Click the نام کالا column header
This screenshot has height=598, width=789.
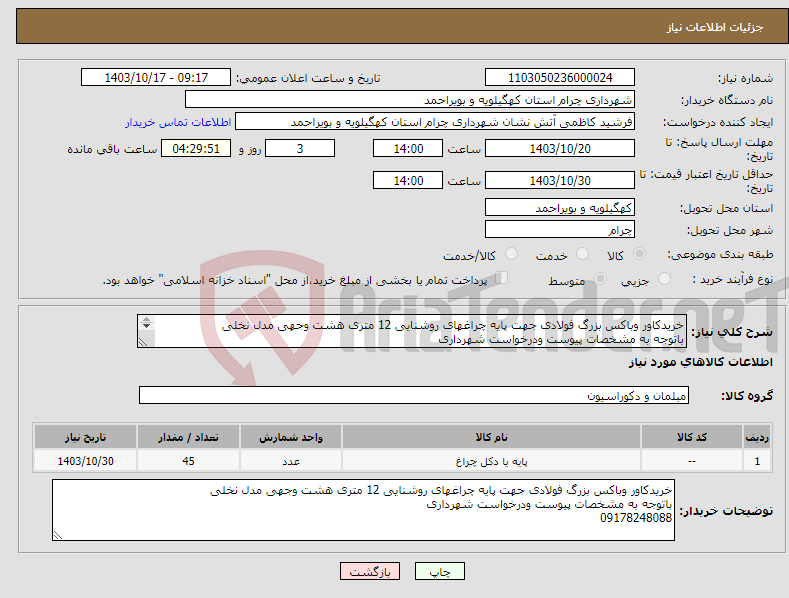point(491,437)
